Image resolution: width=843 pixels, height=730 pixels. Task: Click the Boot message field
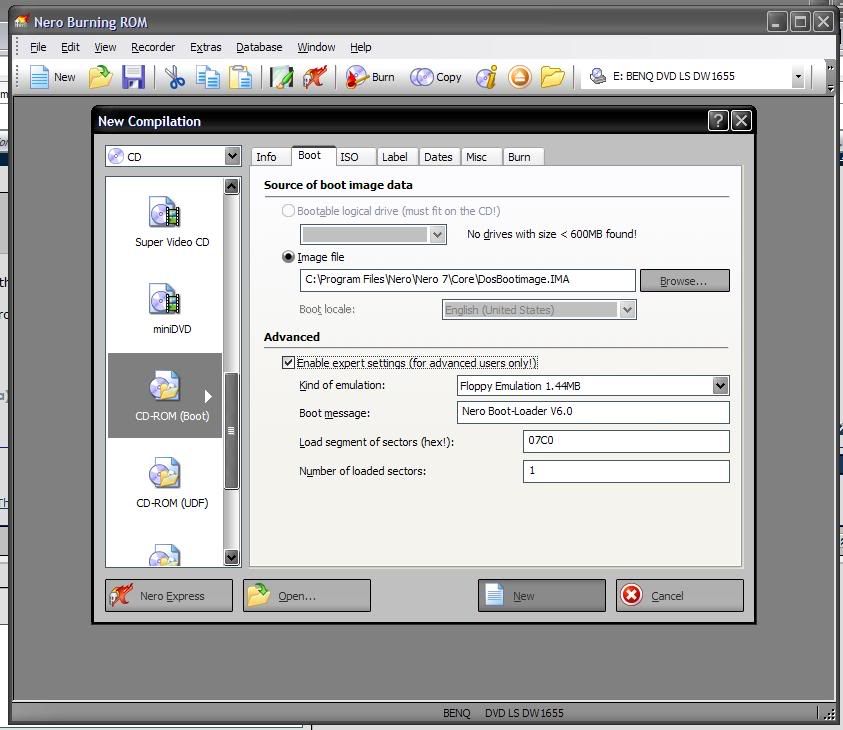[x=593, y=412]
